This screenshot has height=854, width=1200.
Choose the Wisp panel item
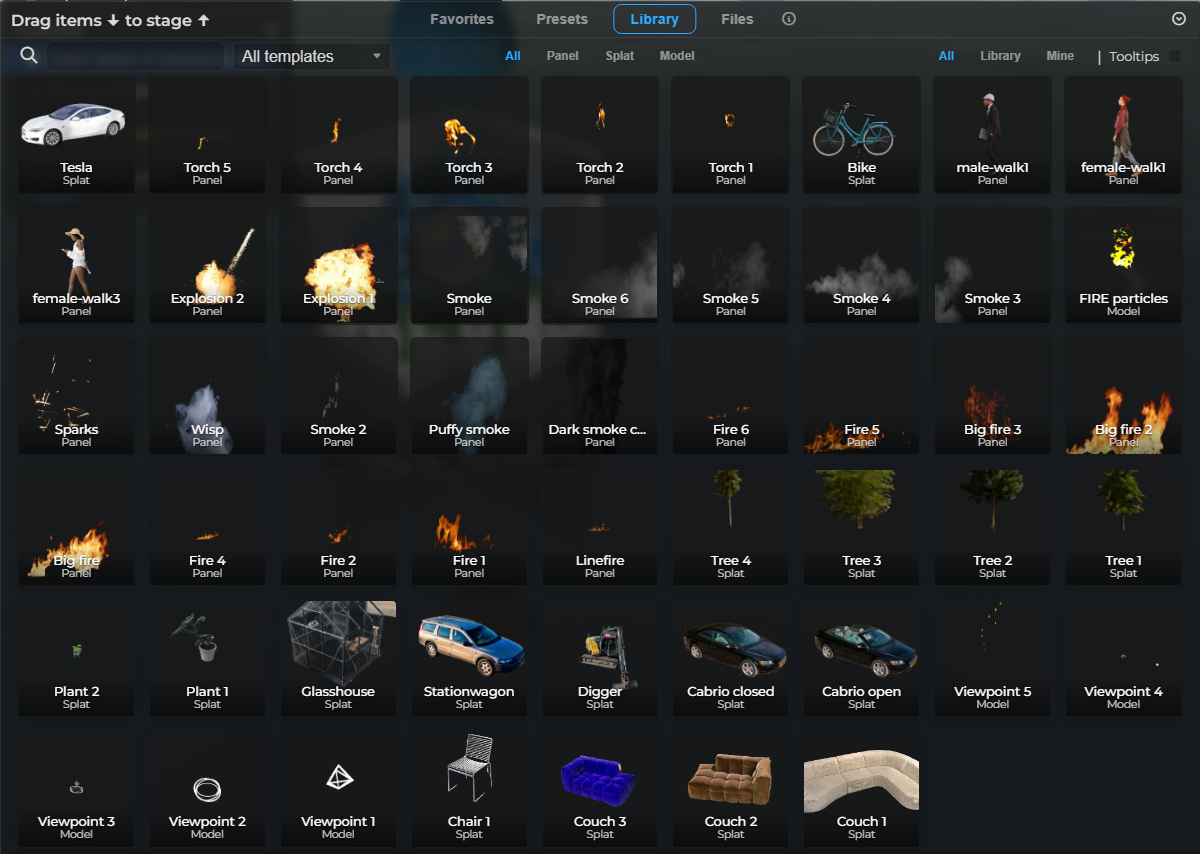[x=207, y=396]
